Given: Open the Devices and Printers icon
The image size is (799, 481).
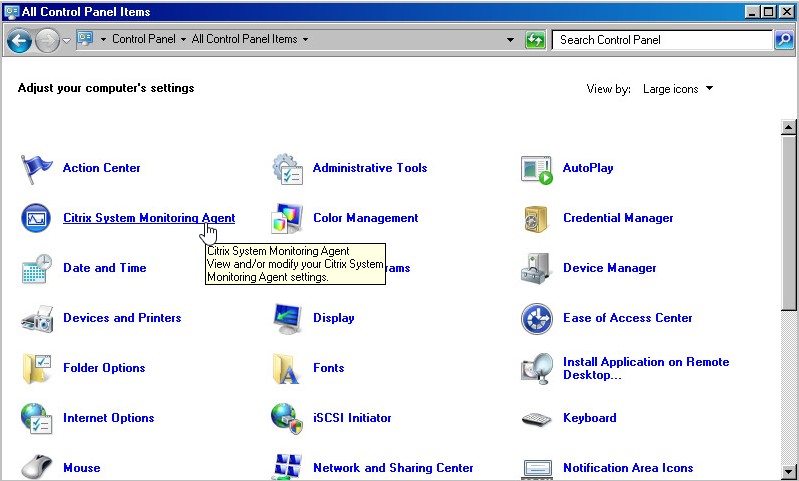Looking at the screenshot, I should (x=37, y=319).
